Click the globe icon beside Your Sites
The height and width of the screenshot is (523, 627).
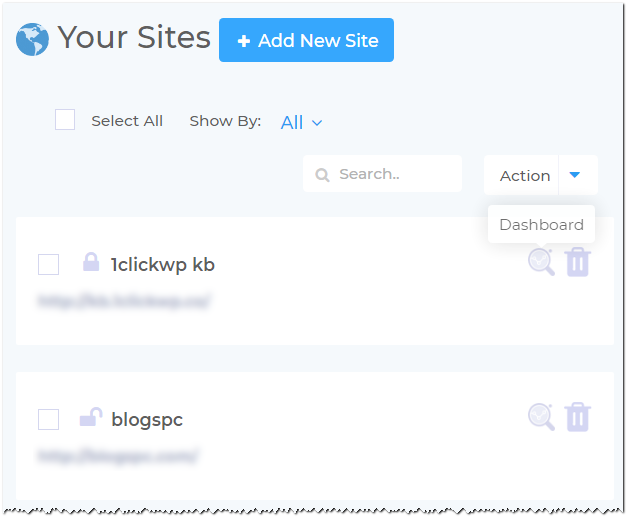coord(32,39)
